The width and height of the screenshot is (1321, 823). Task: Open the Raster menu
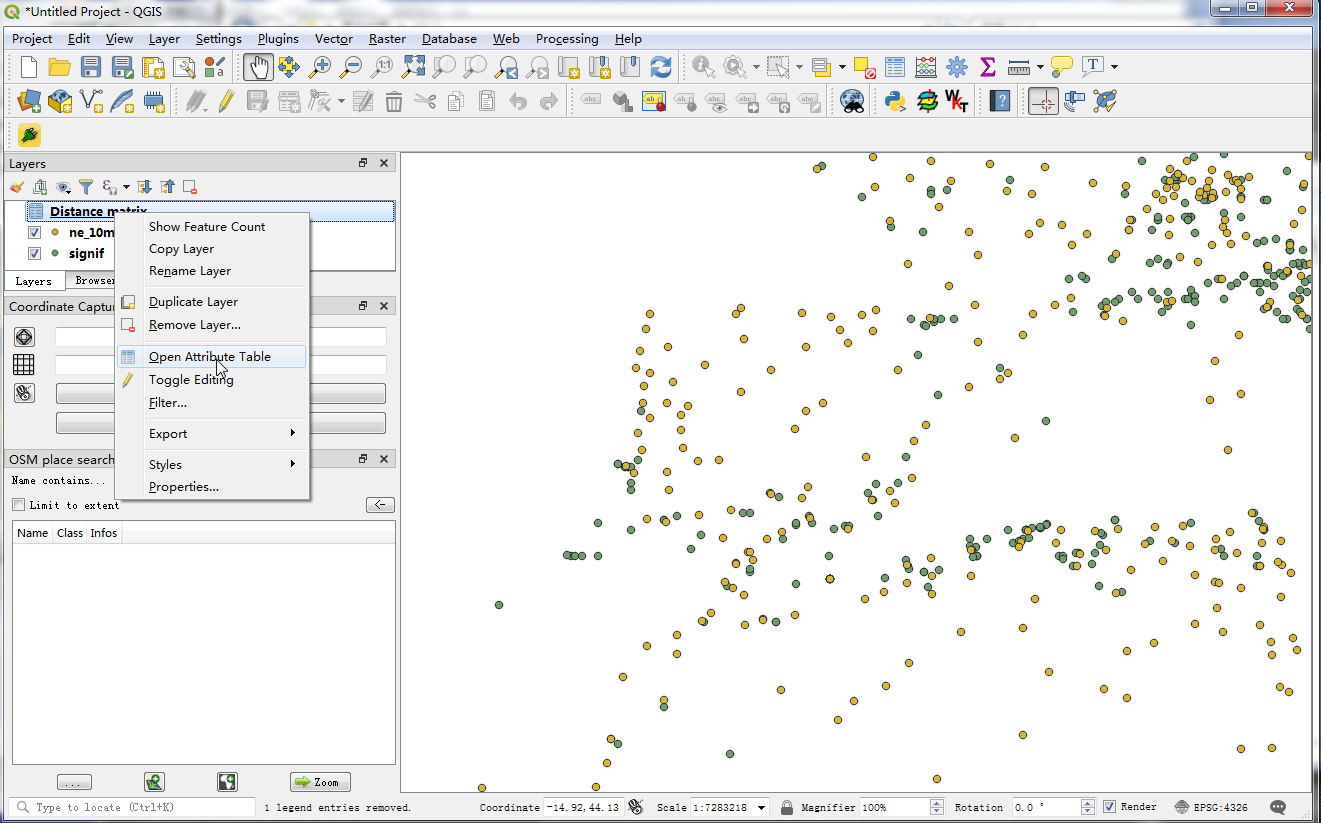tap(387, 39)
